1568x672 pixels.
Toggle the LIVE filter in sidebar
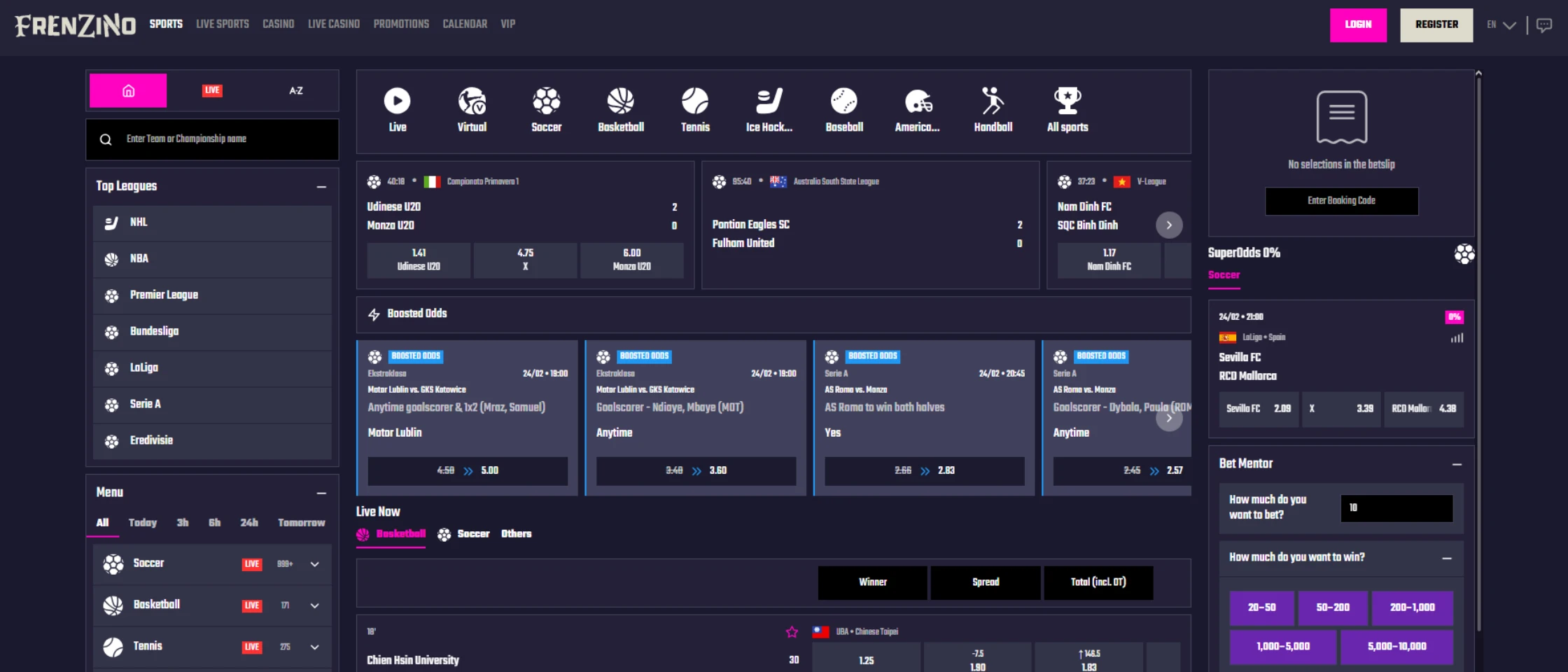click(212, 90)
